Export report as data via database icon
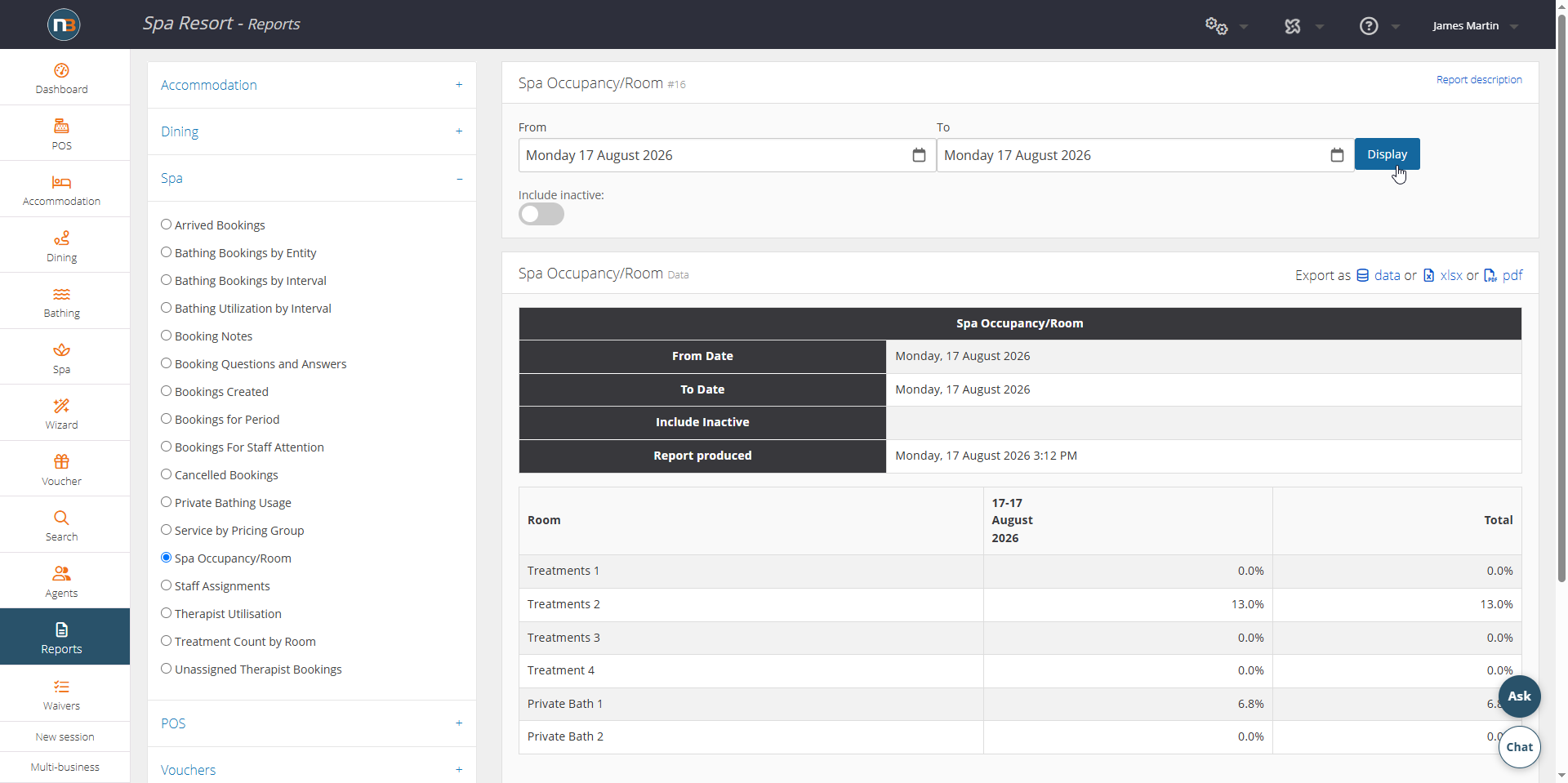 click(1363, 275)
